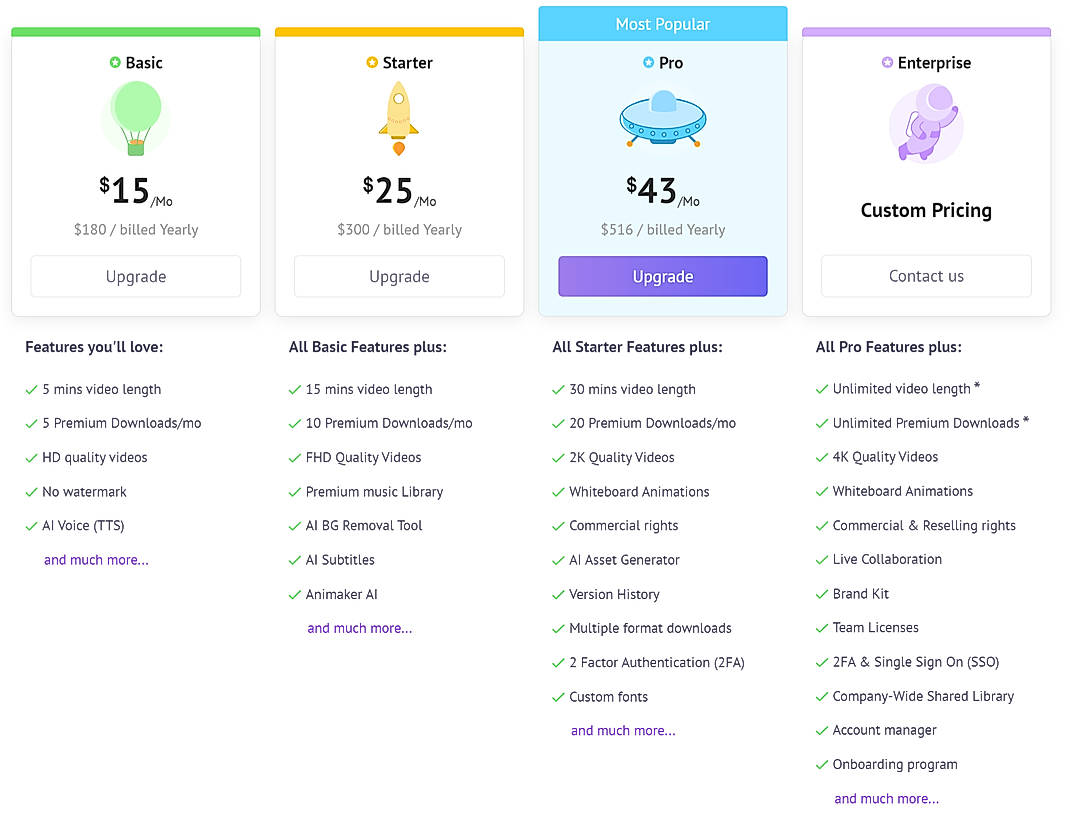Select the rocket icon in the Starter plan
Screen dimensions: 1070x828
[x=399, y=118]
